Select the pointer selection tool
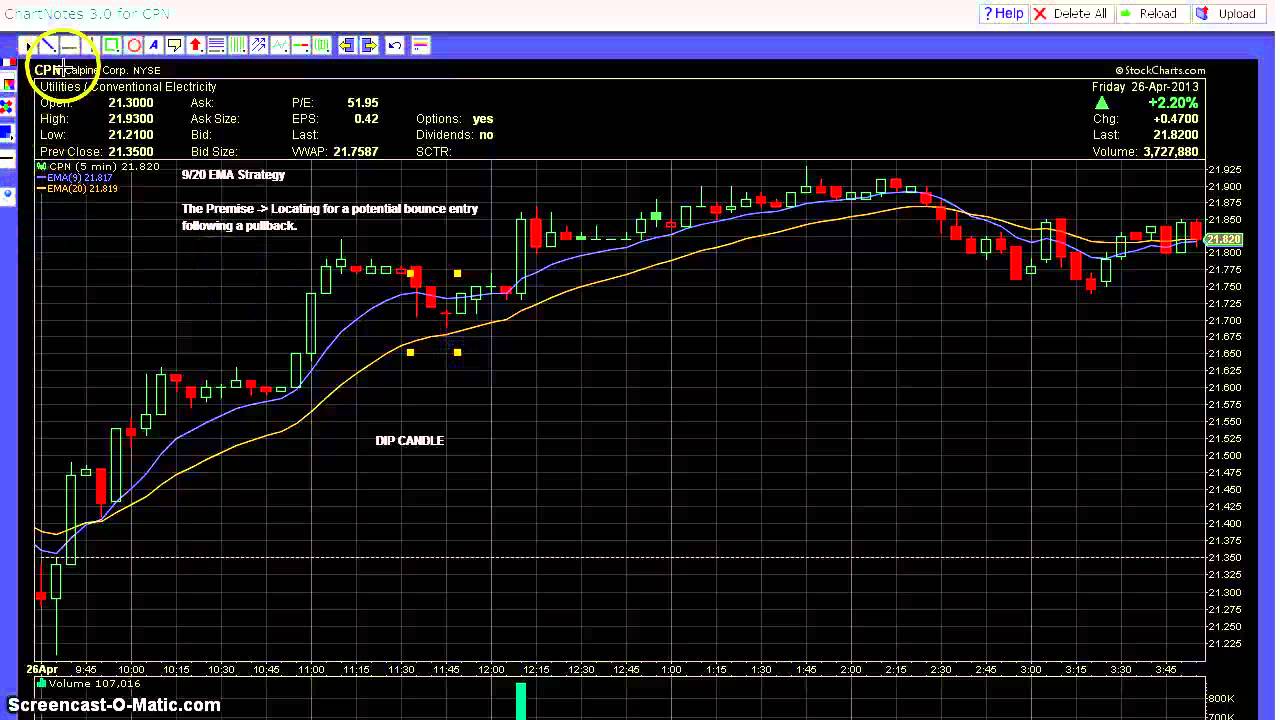This screenshot has height=720, width=1280. point(28,45)
